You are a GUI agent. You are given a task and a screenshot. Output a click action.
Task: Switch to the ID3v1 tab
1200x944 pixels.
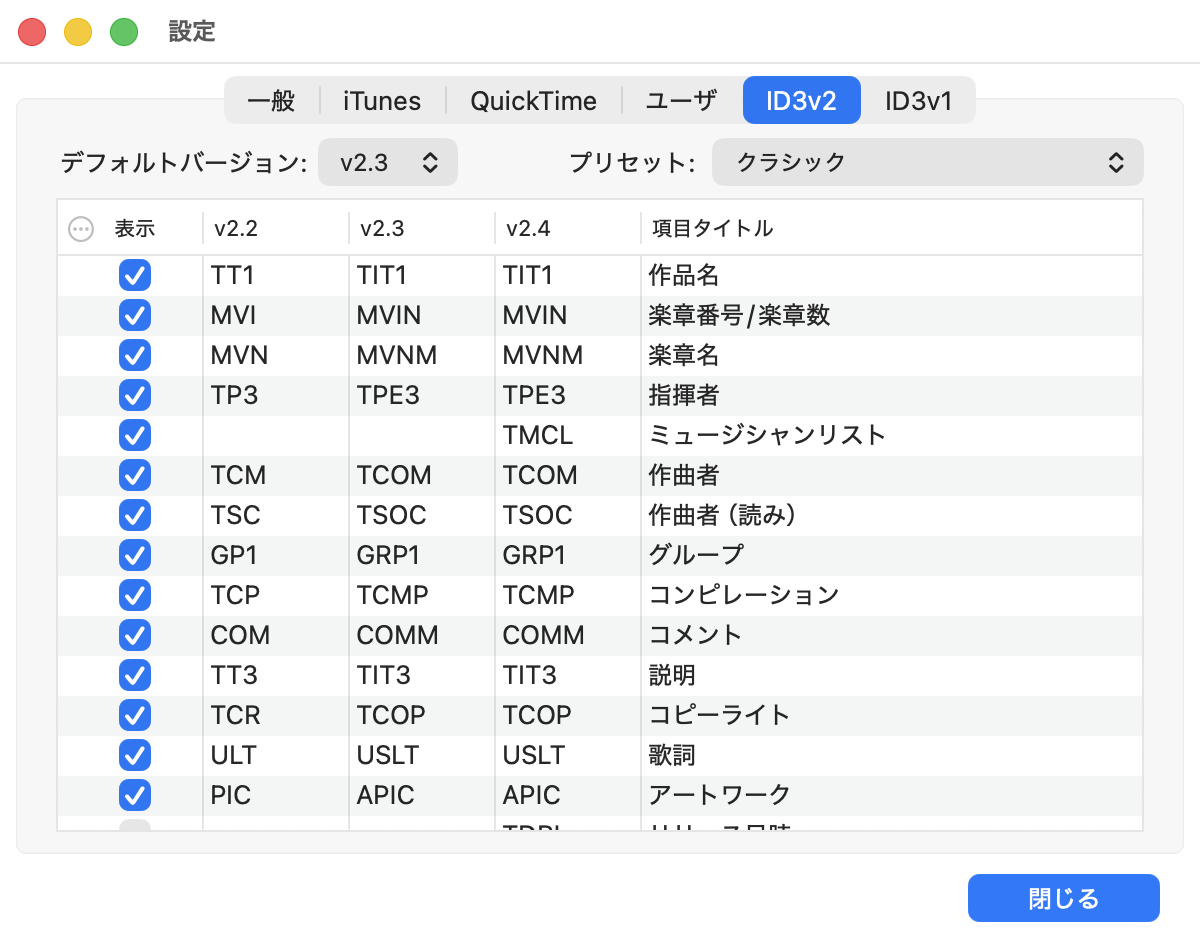point(918,101)
